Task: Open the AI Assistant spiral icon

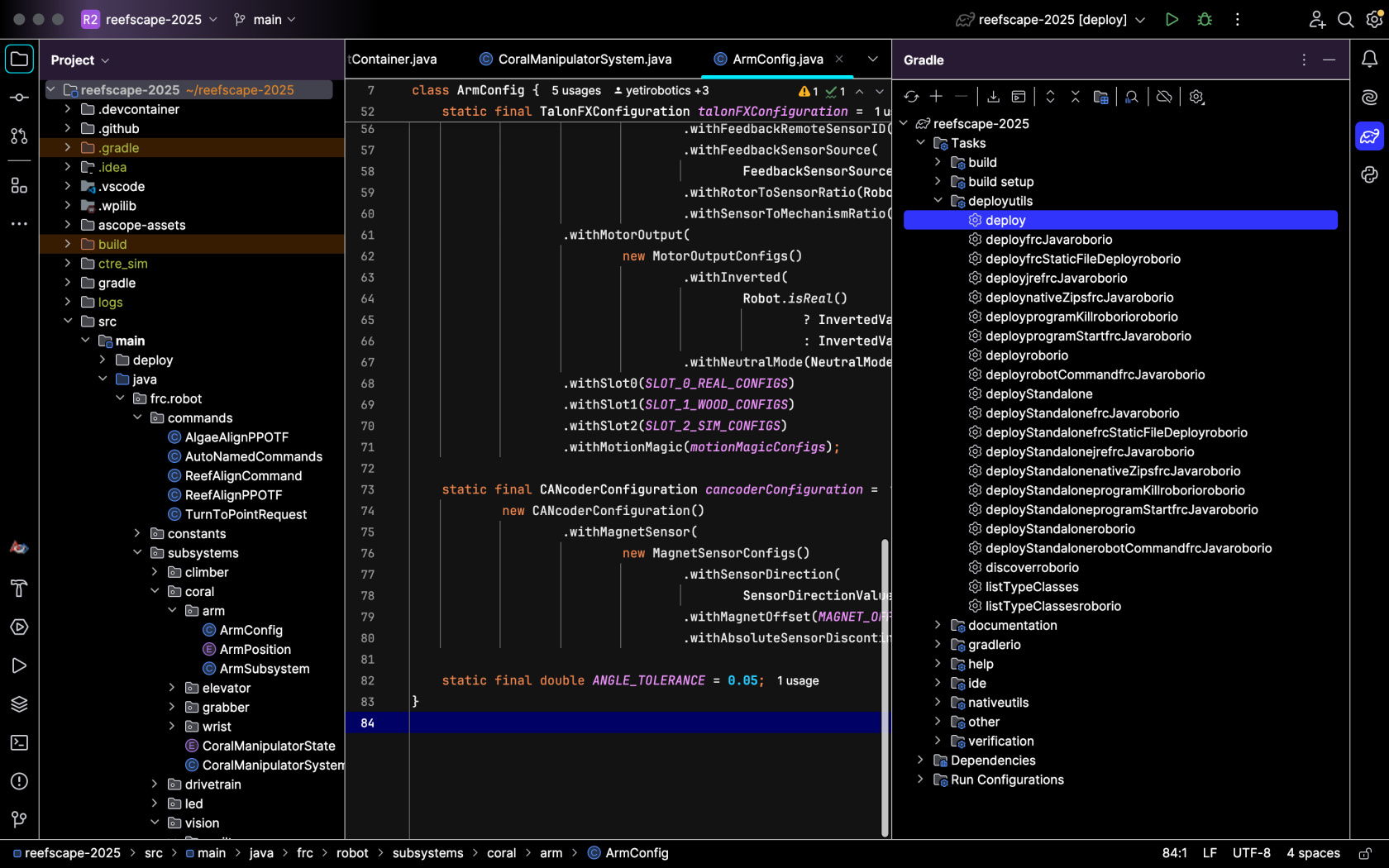Action: click(x=1369, y=98)
